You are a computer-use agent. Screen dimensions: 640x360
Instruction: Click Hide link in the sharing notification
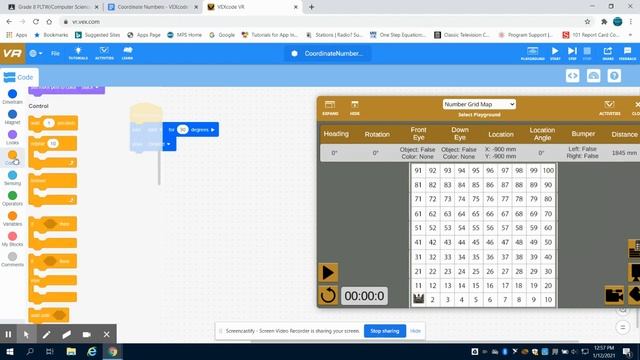click(x=415, y=331)
